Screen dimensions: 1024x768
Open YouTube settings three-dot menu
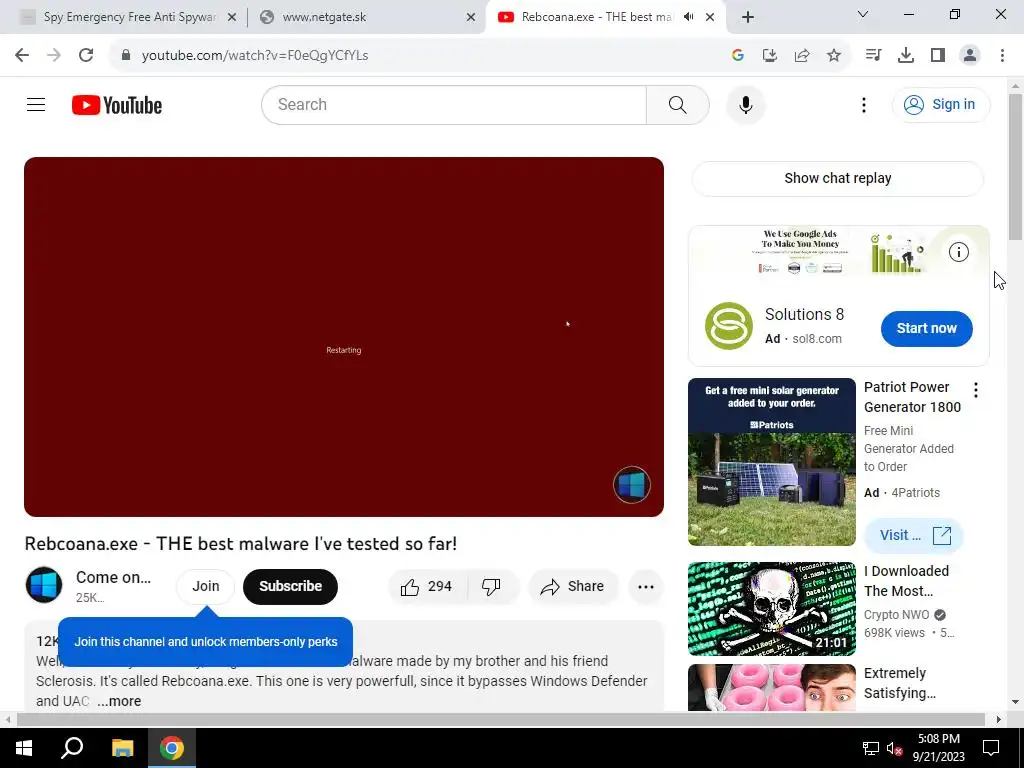[863, 104]
